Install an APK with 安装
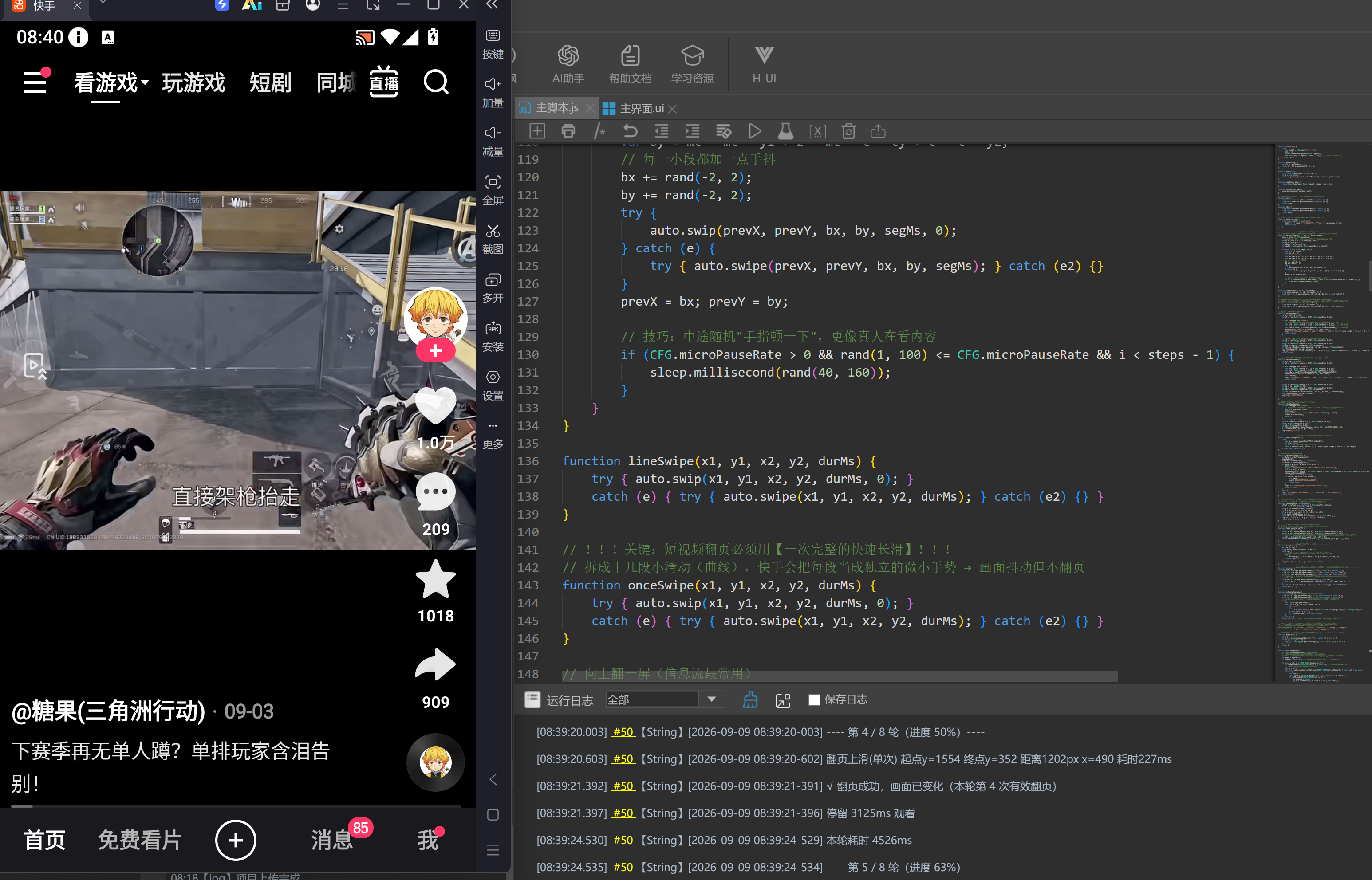The width and height of the screenshot is (1372, 880). pyautogui.click(x=493, y=337)
